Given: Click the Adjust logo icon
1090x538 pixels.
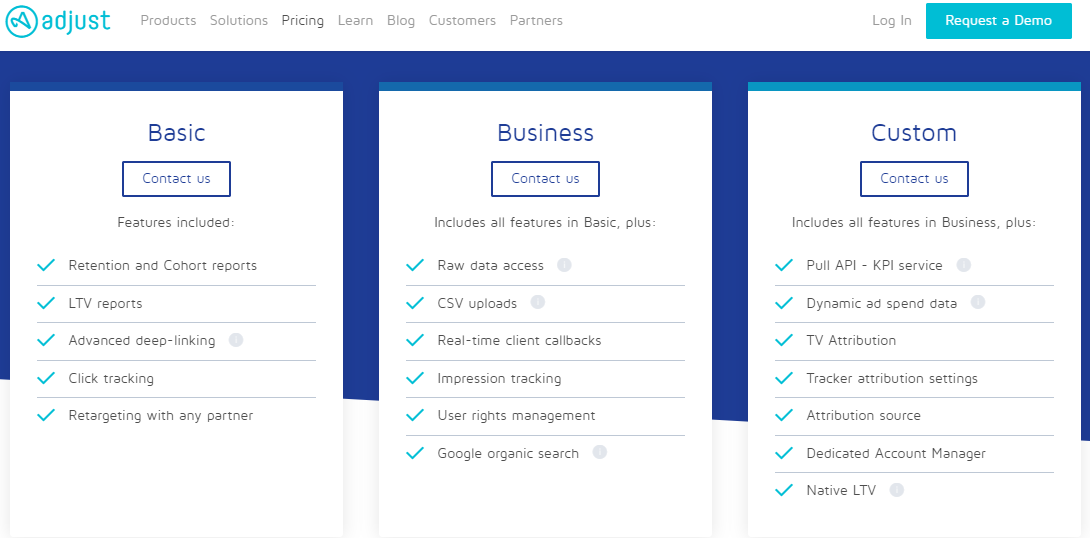Looking at the screenshot, I should (20, 22).
